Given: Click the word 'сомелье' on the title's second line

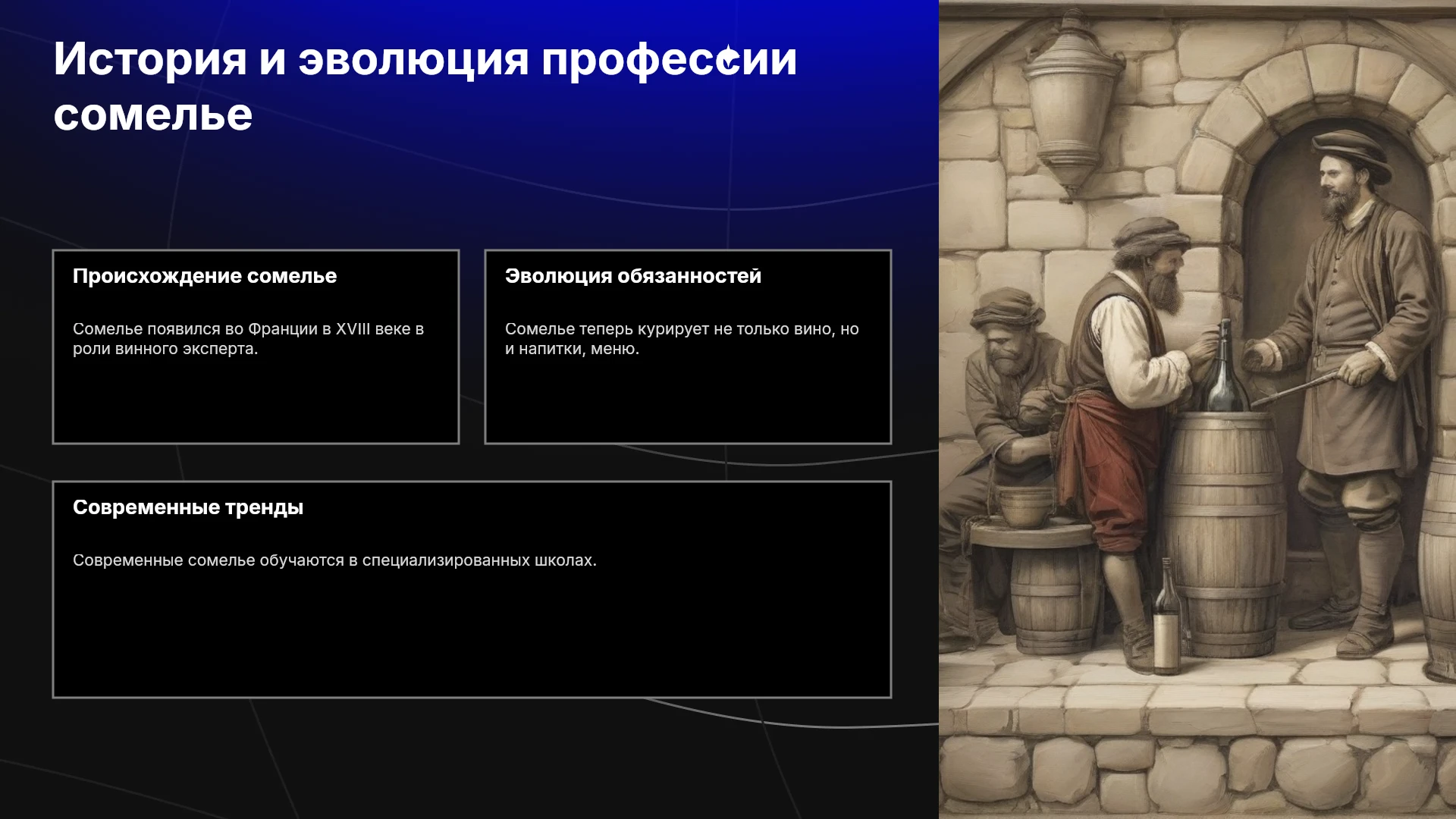Looking at the screenshot, I should point(153,115).
